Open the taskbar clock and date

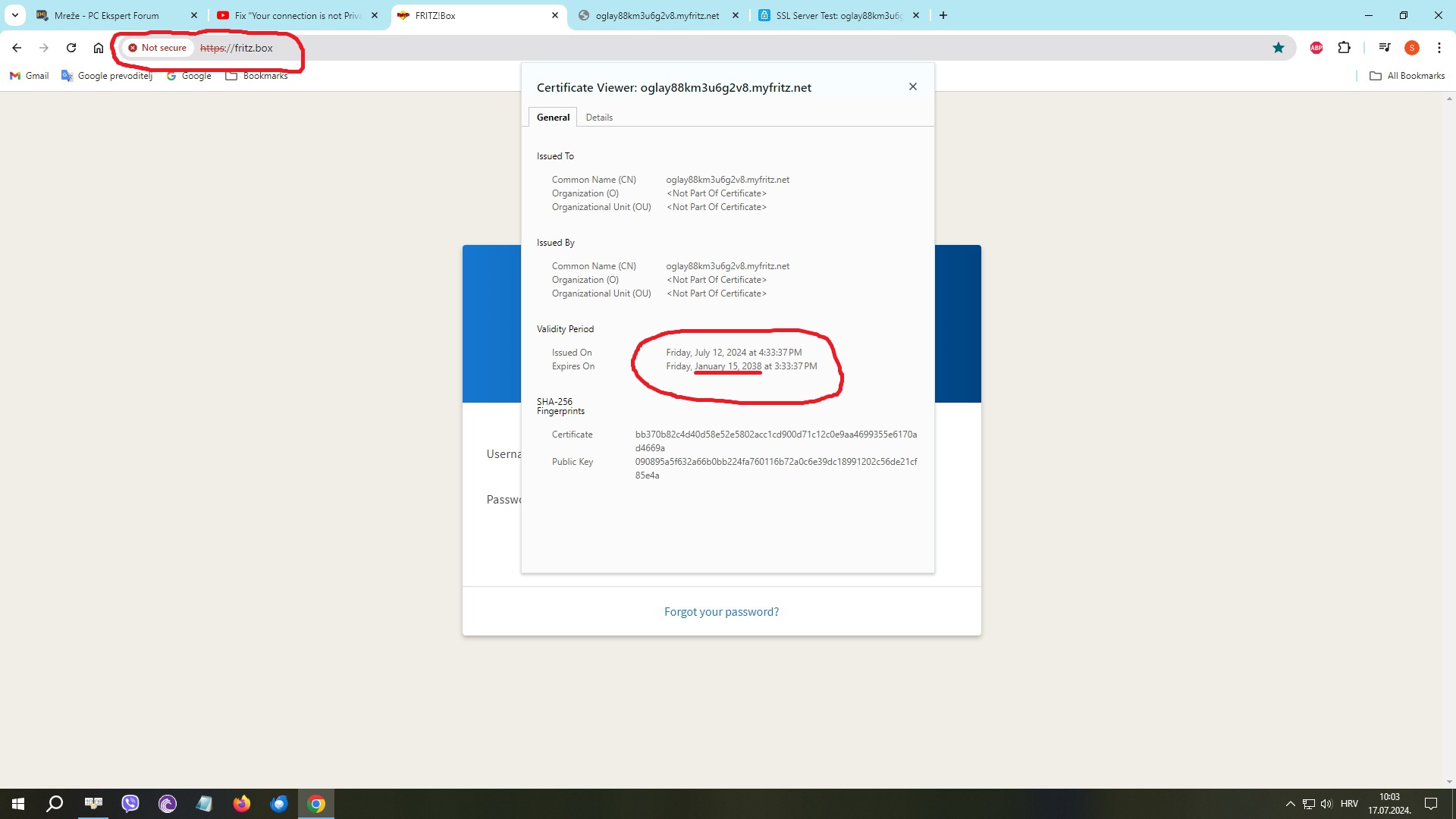coord(1389,804)
